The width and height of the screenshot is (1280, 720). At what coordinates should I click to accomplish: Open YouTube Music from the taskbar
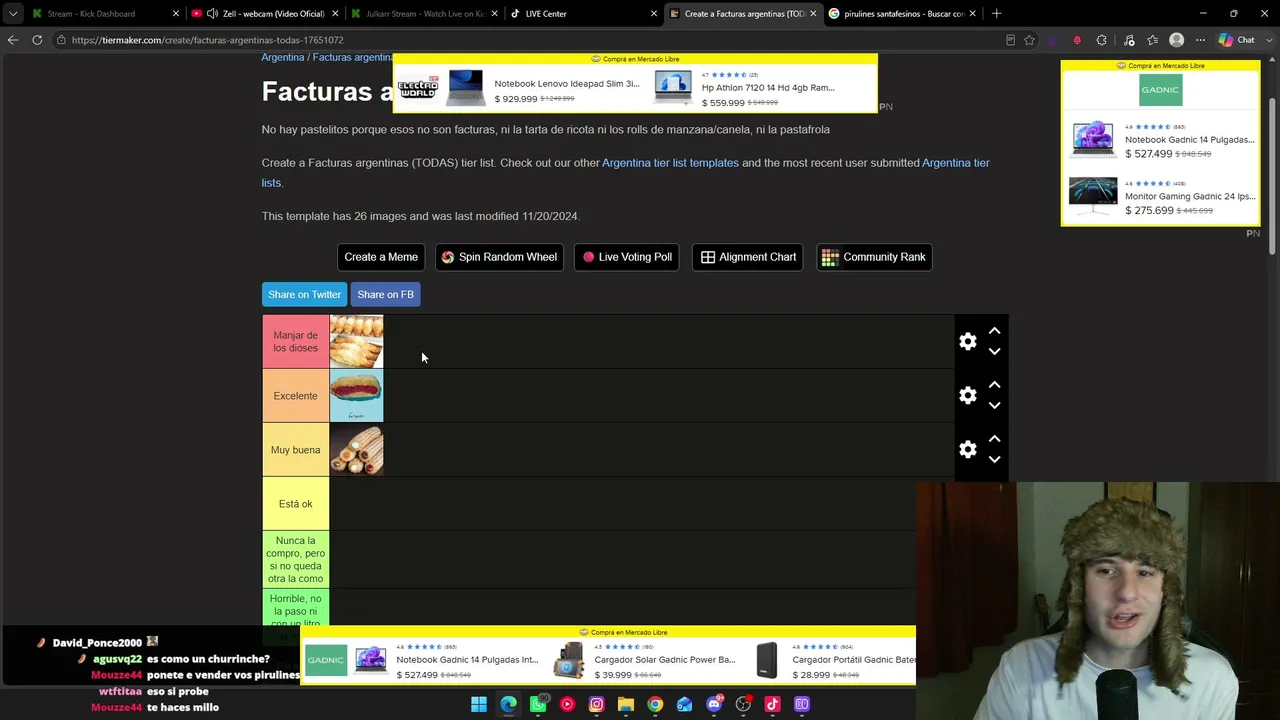click(567, 704)
